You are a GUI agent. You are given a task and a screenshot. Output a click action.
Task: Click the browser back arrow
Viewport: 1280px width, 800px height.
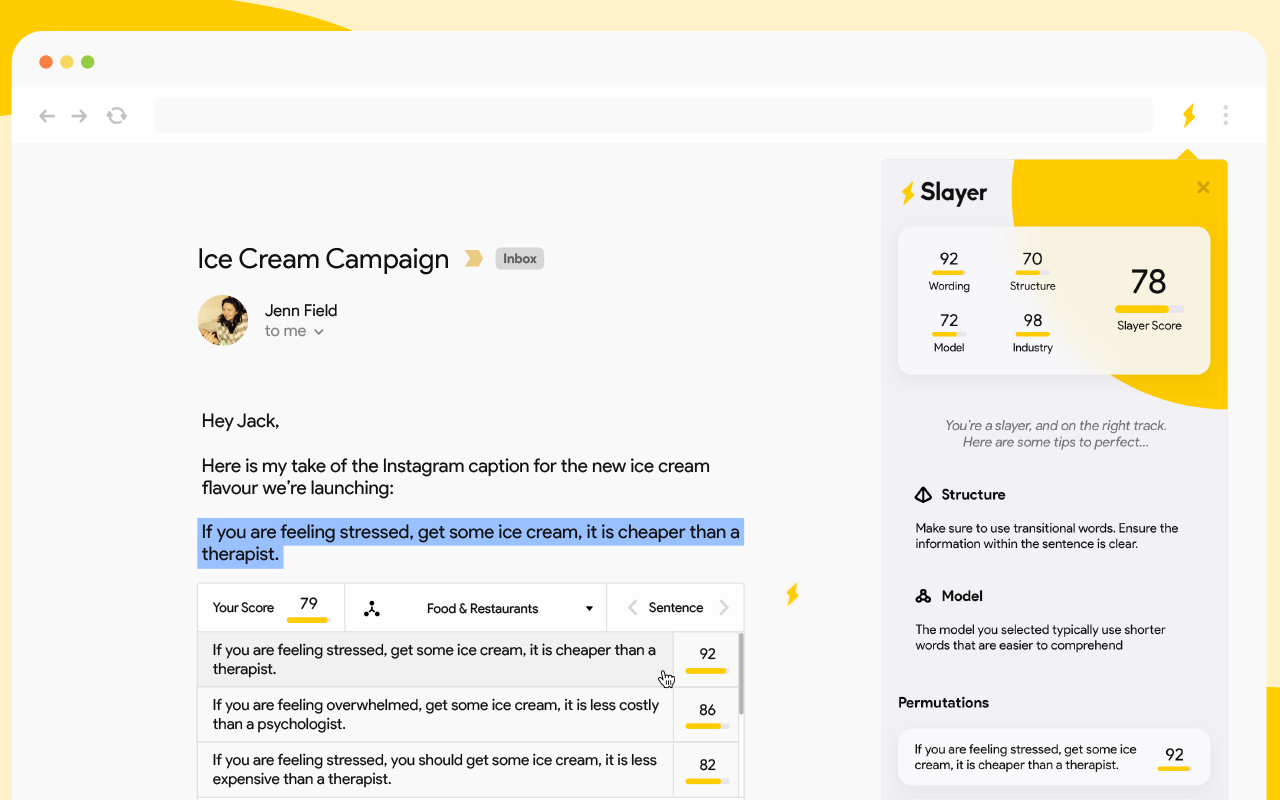click(x=47, y=116)
